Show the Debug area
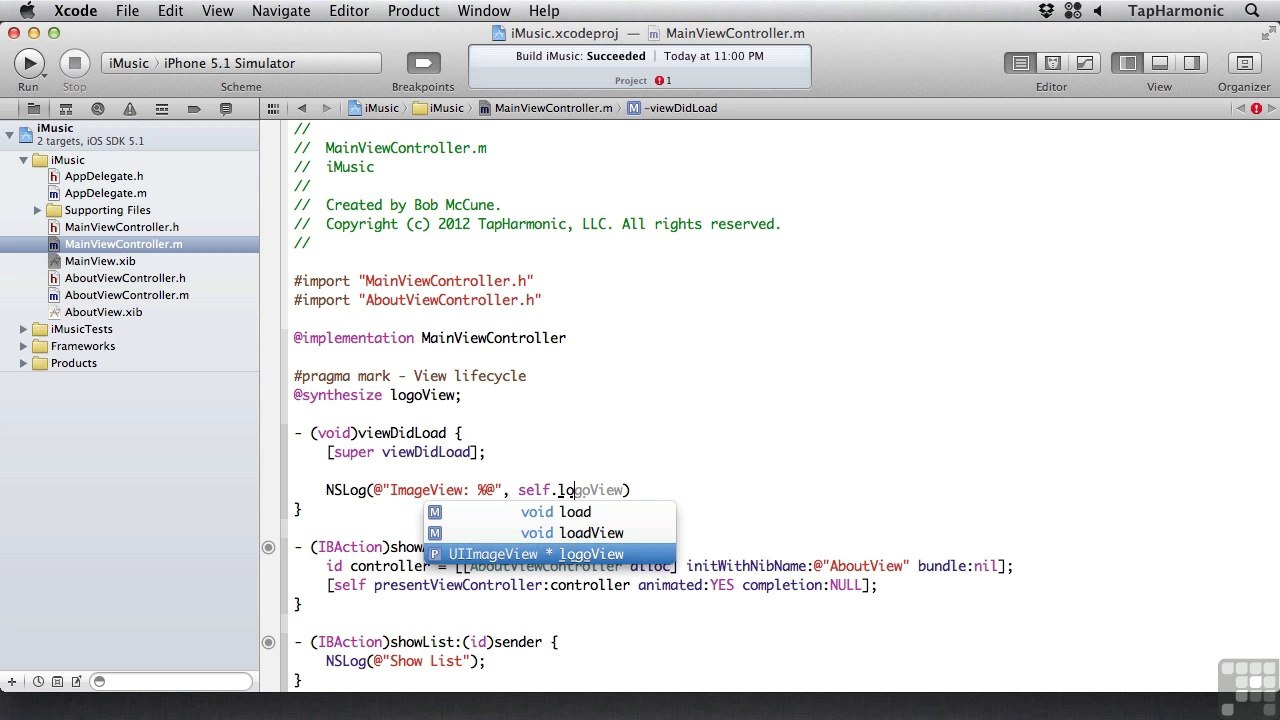The image size is (1280, 720). pyautogui.click(x=1160, y=63)
